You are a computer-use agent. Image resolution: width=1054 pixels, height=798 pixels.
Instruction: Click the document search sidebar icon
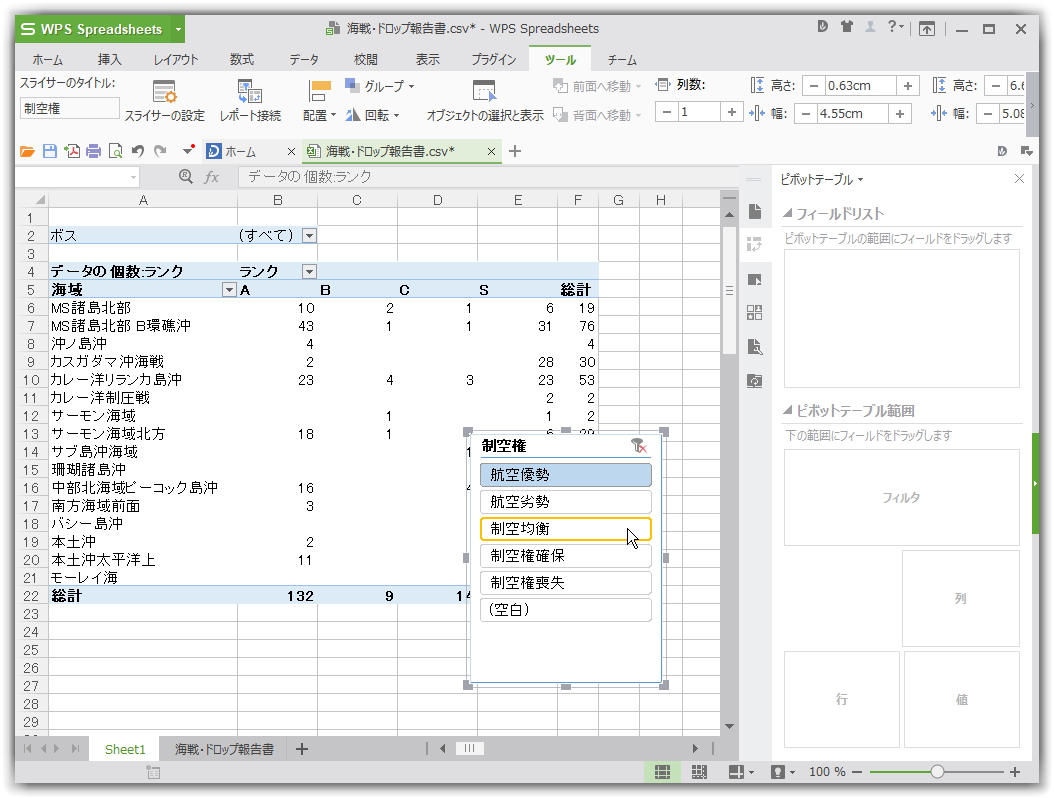(x=754, y=347)
